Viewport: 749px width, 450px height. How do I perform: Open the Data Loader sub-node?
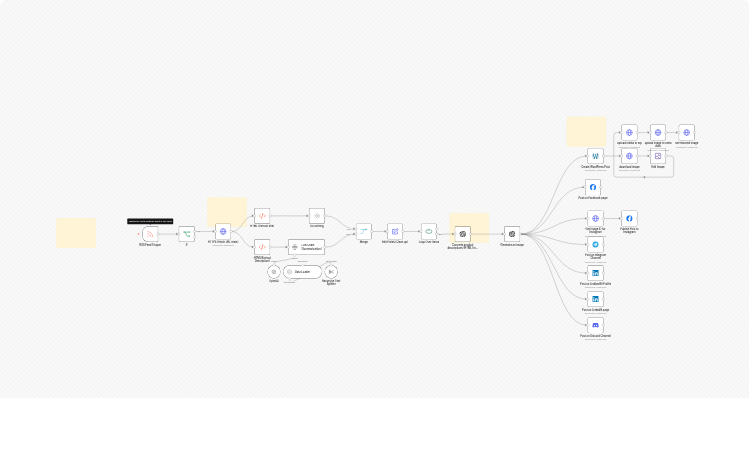point(301,271)
